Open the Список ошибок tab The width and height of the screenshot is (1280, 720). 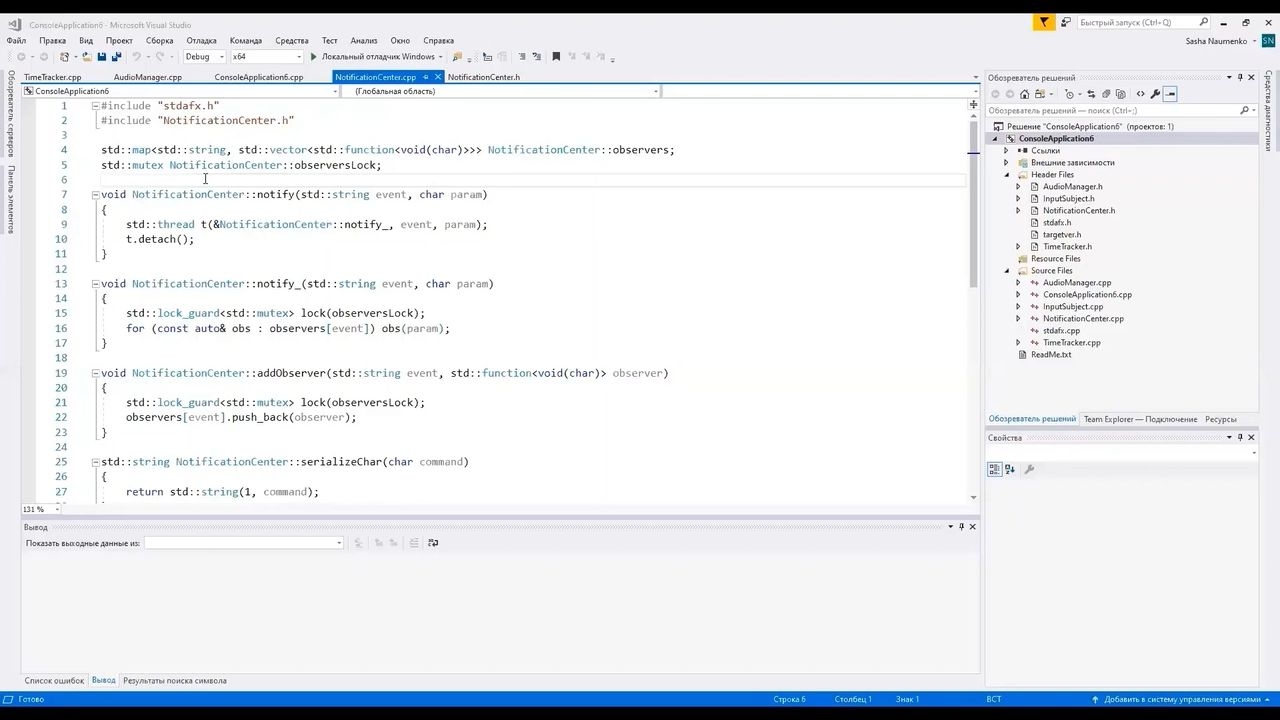click(54, 681)
